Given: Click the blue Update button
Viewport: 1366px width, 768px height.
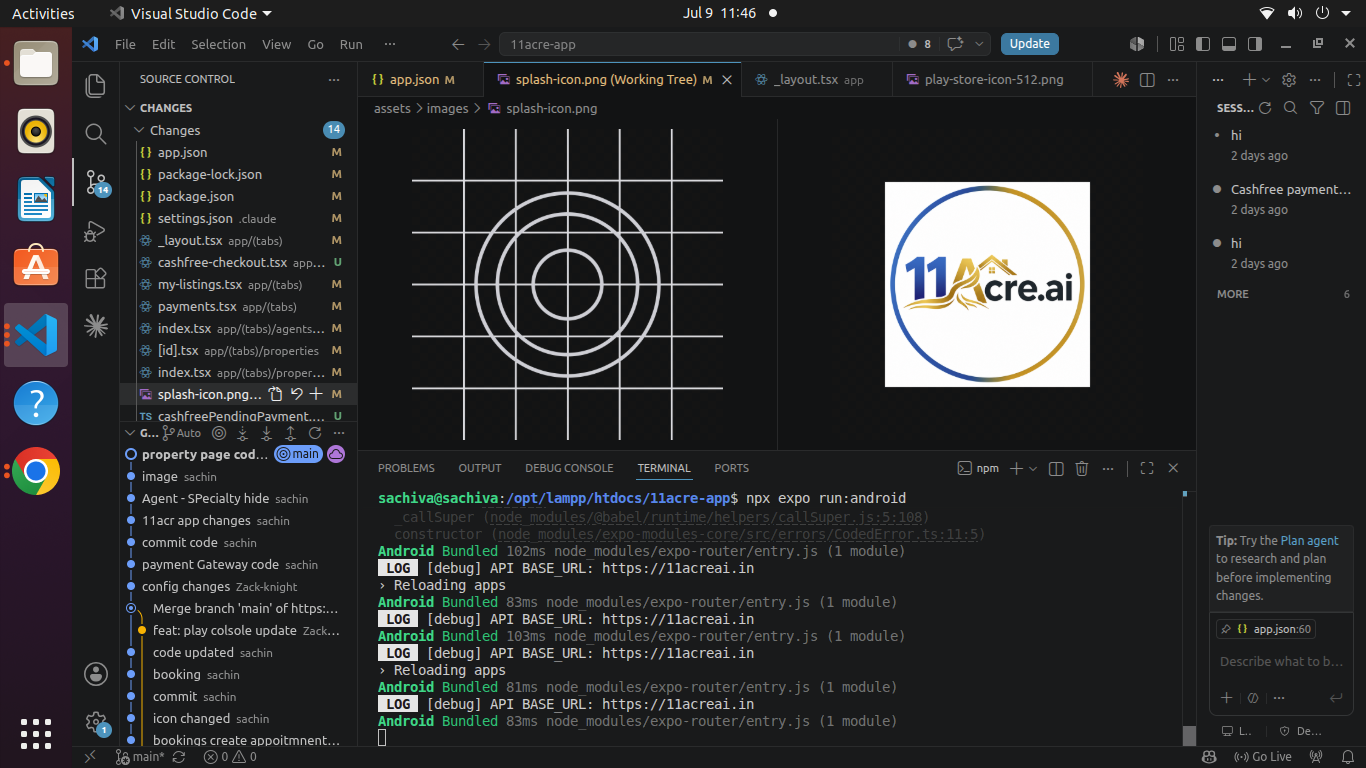Looking at the screenshot, I should click(x=1030, y=44).
